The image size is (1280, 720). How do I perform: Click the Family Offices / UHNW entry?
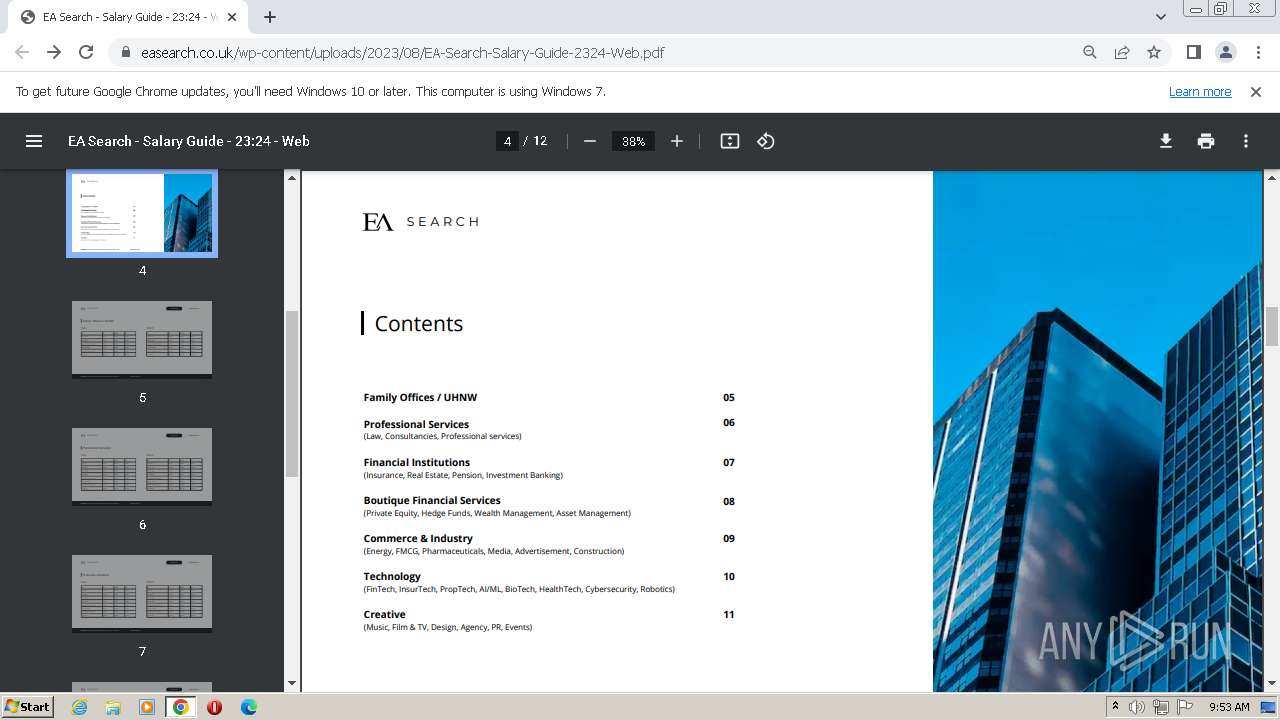point(420,397)
